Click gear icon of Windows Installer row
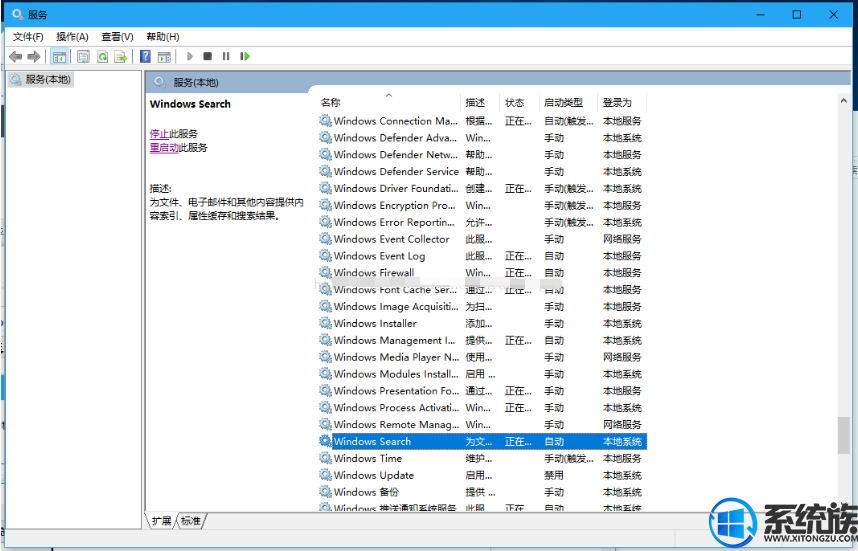 326,323
